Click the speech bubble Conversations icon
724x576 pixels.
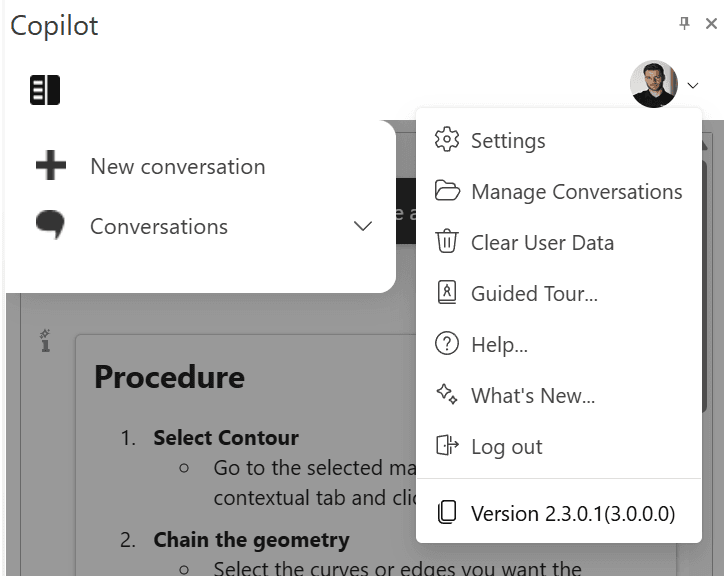50,224
